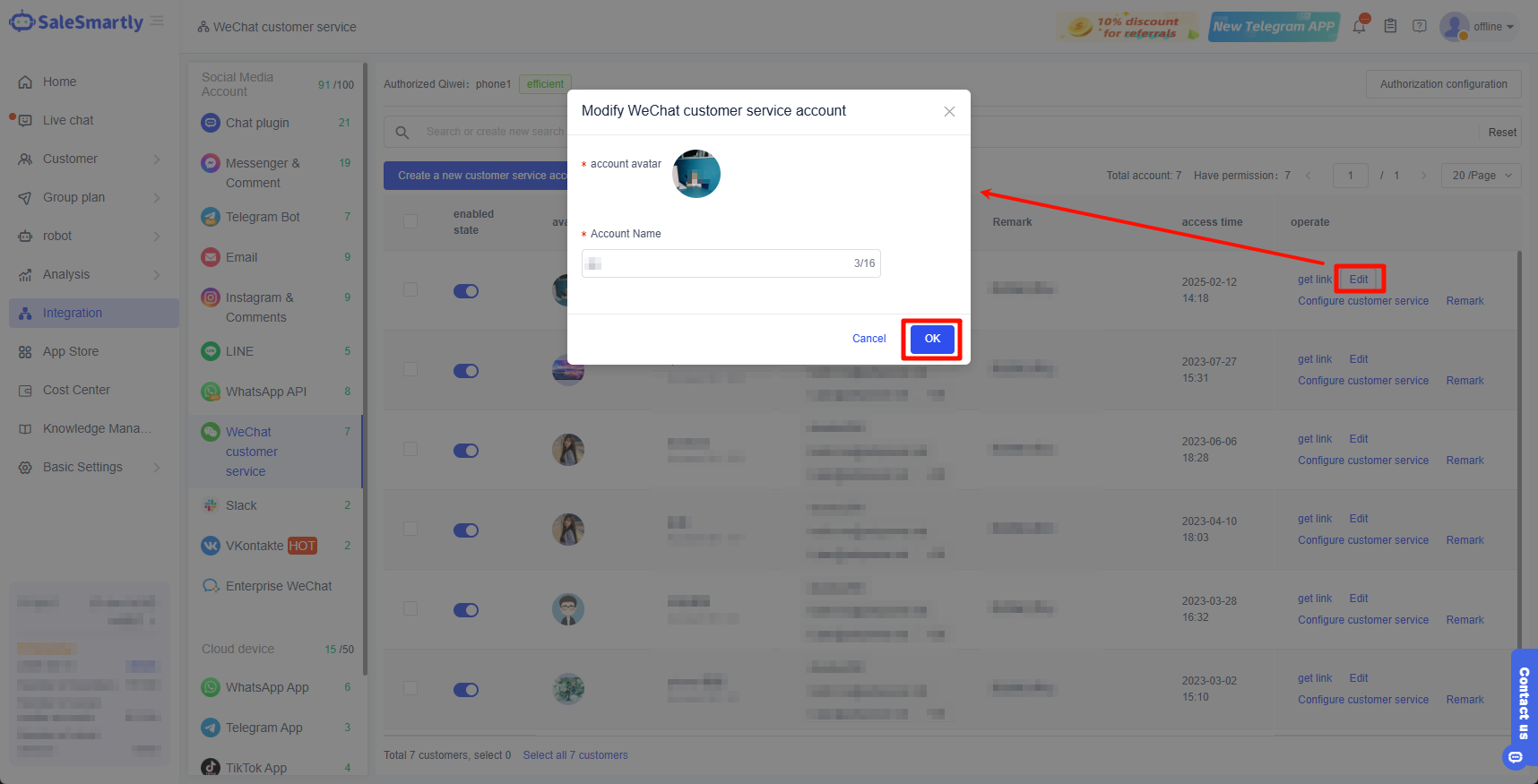Go to the next page arrow
This screenshot has height=784, width=1538.
click(x=1423, y=176)
